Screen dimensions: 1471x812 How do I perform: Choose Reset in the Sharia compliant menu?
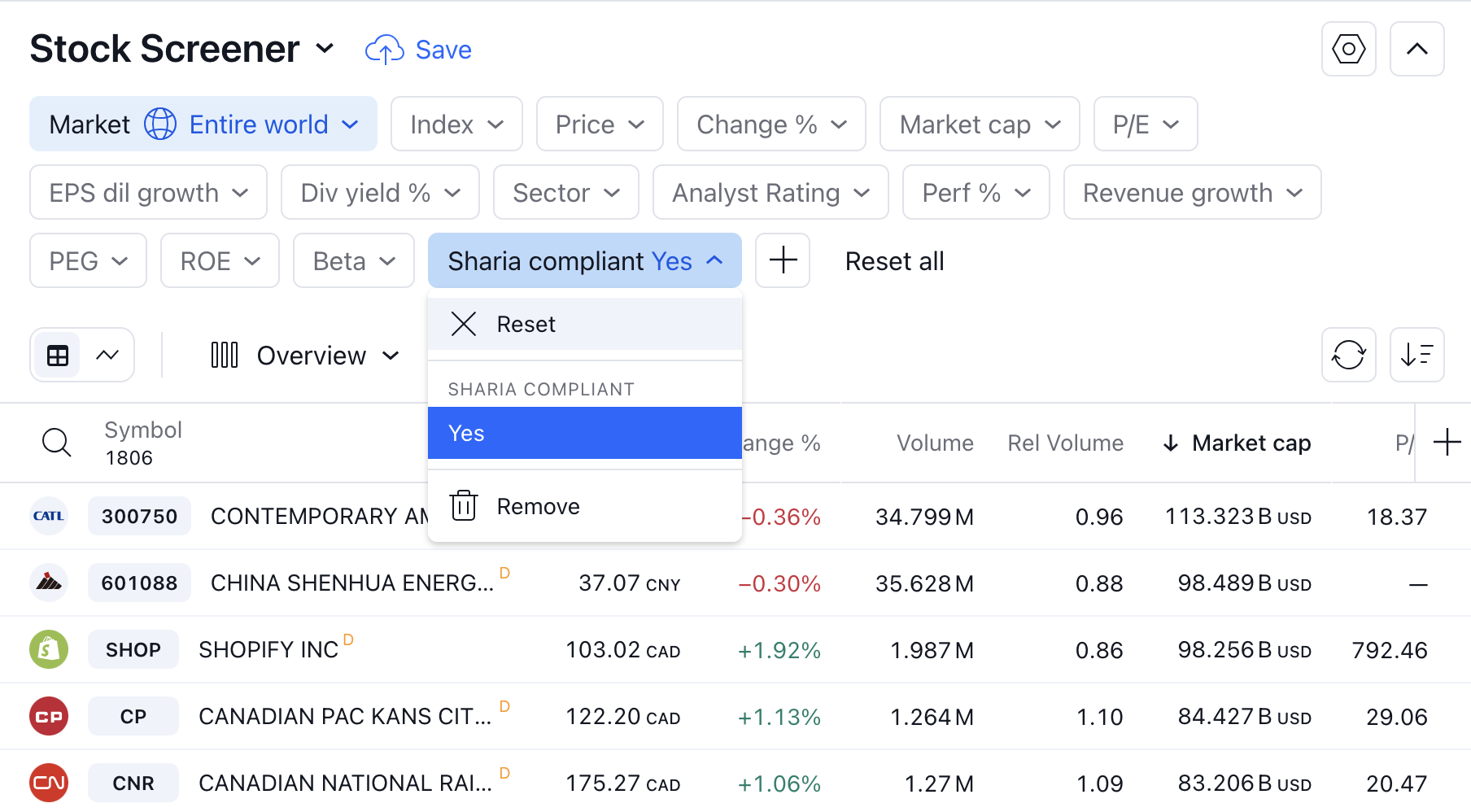pyautogui.click(x=585, y=324)
